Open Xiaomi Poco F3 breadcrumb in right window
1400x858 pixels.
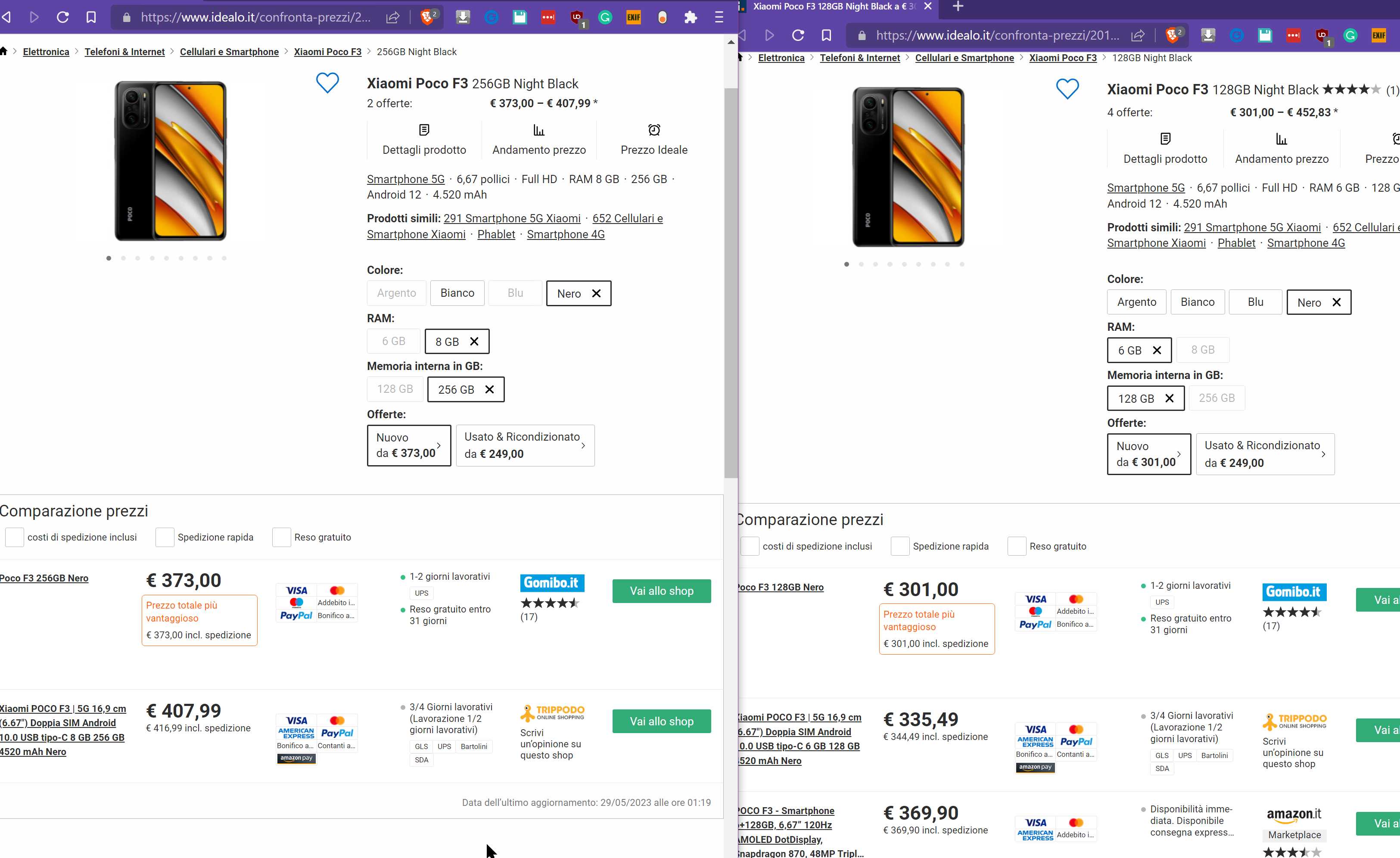click(1063, 58)
